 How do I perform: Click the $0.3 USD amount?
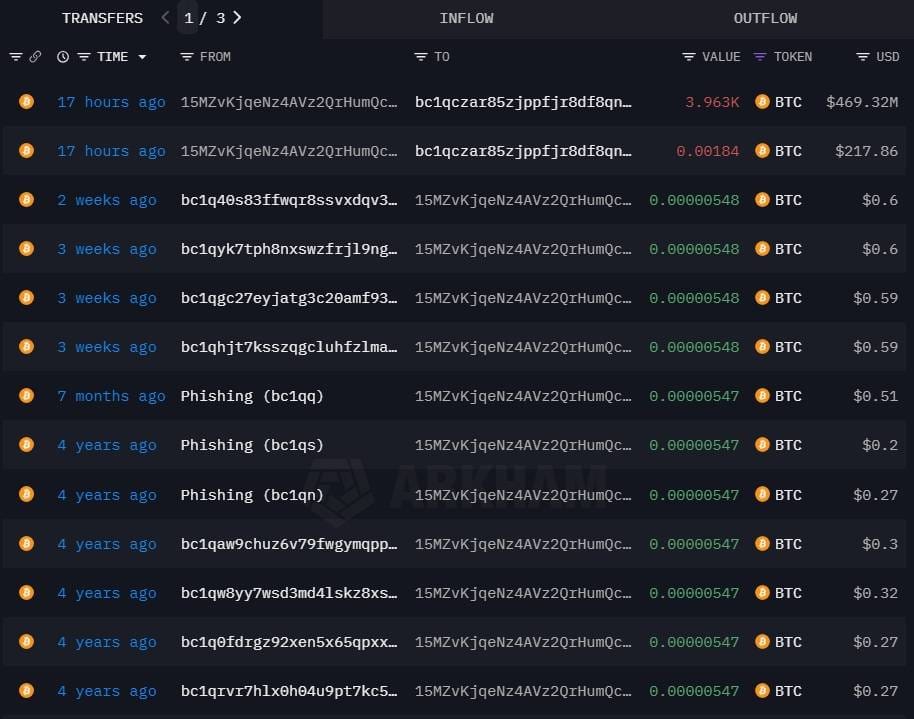[x=880, y=544]
